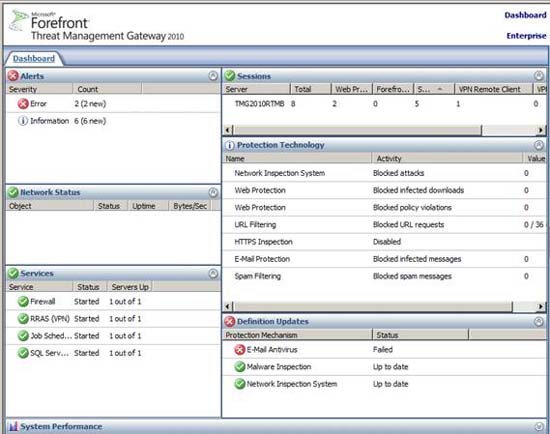Expand the System Performance panel

[539, 427]
